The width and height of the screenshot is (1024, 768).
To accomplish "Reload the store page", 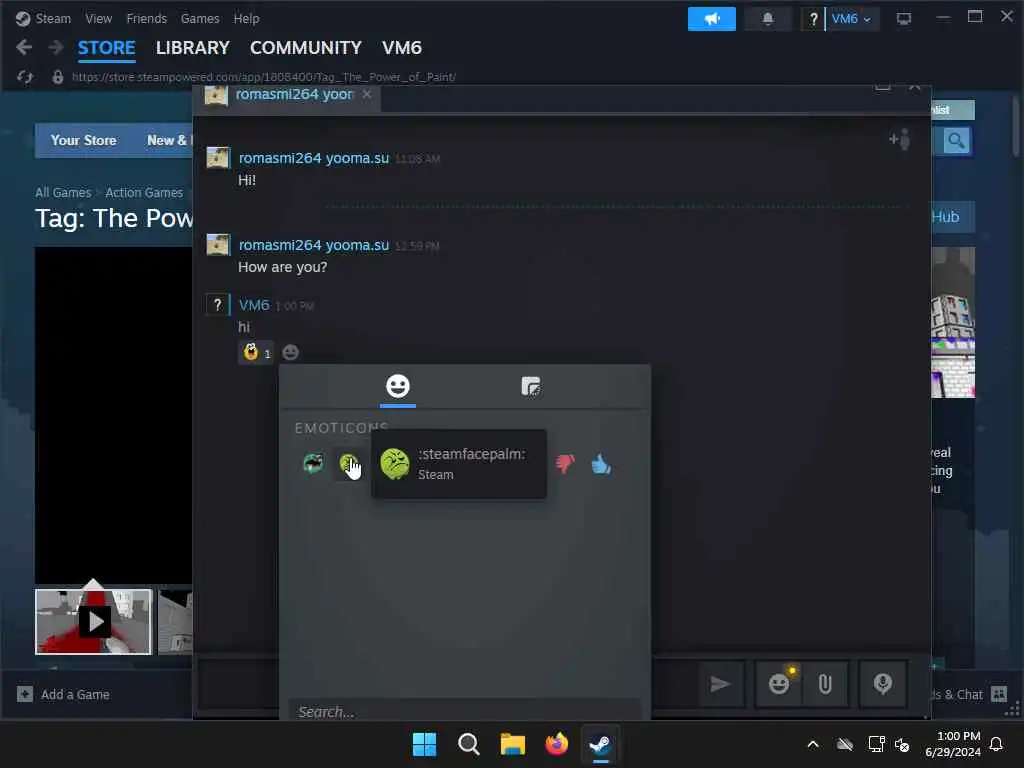I will point(25,77).
